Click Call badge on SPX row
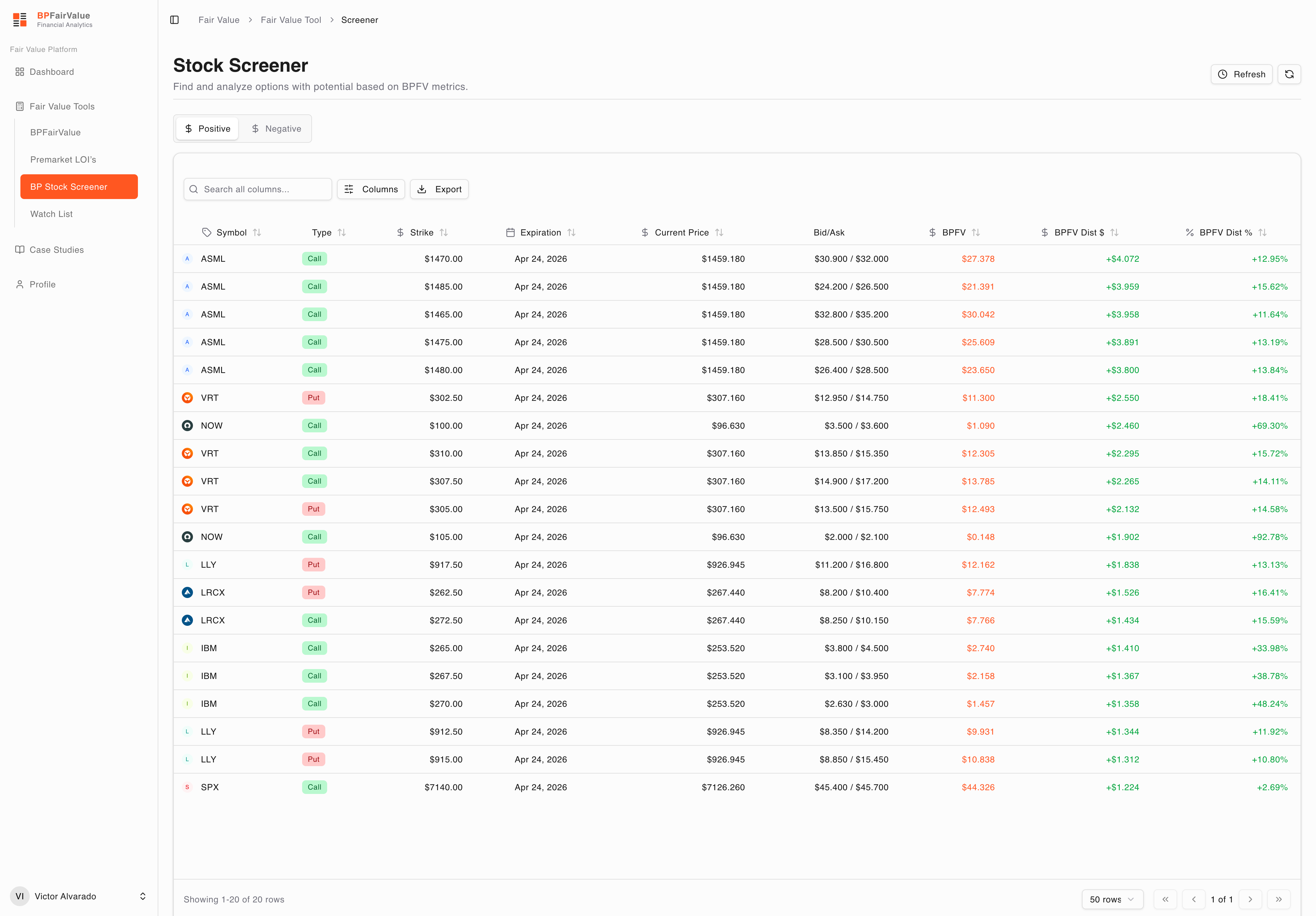Viewport: 1316px width, 916px height. pos(315,787)
